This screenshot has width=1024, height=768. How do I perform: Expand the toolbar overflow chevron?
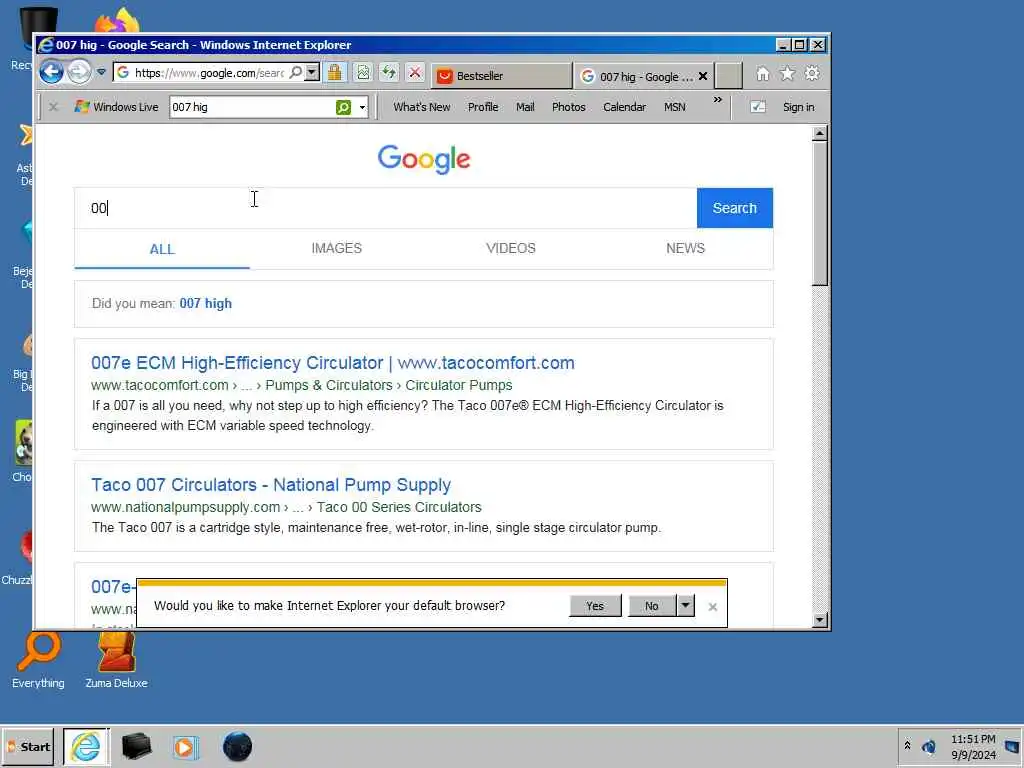(718, 100)
